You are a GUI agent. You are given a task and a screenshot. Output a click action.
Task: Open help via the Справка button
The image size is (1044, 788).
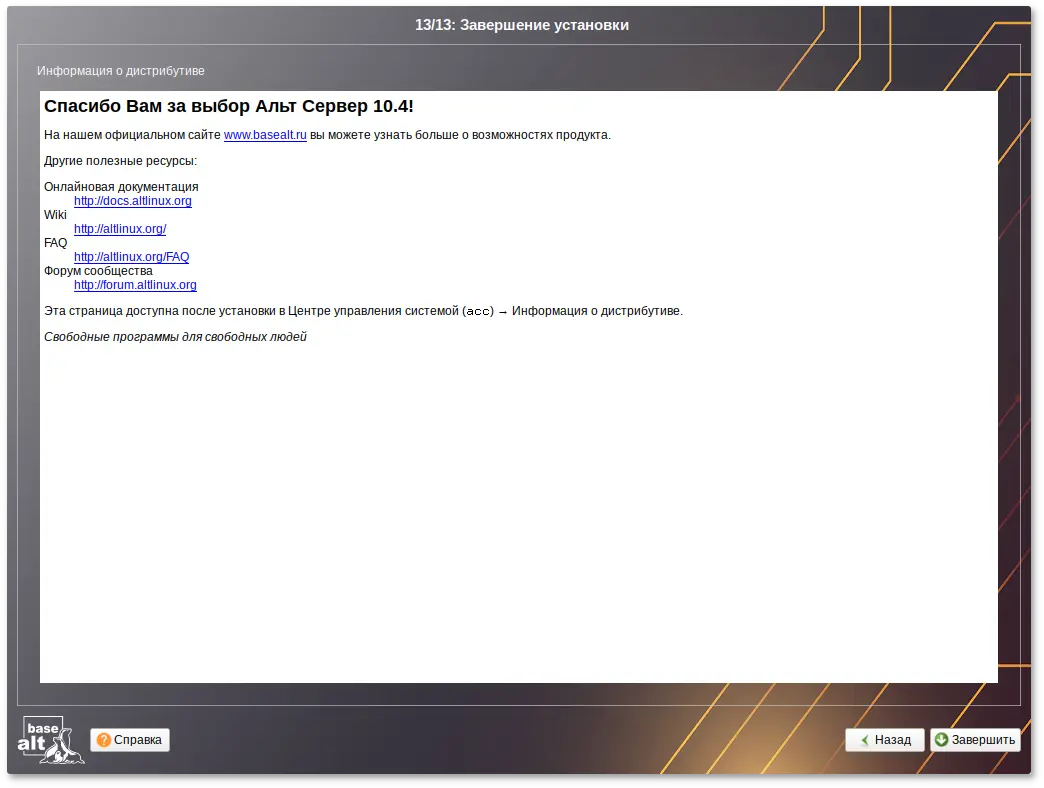point(130,740)
